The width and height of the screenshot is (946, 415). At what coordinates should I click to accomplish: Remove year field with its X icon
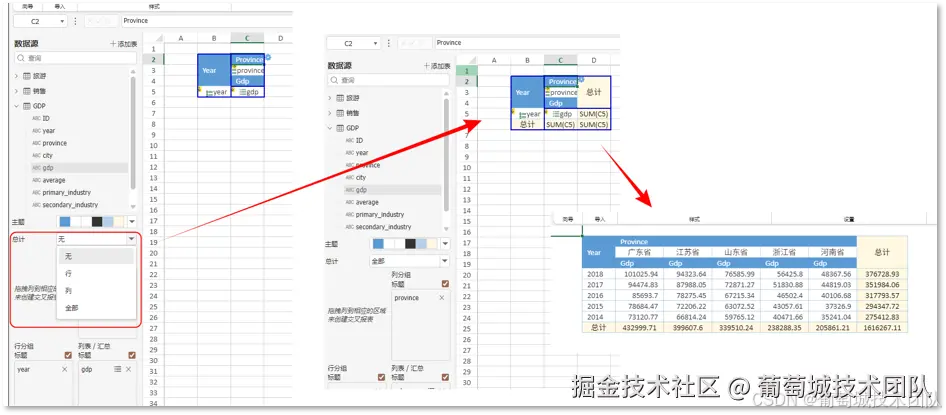(x=65, y=369)
